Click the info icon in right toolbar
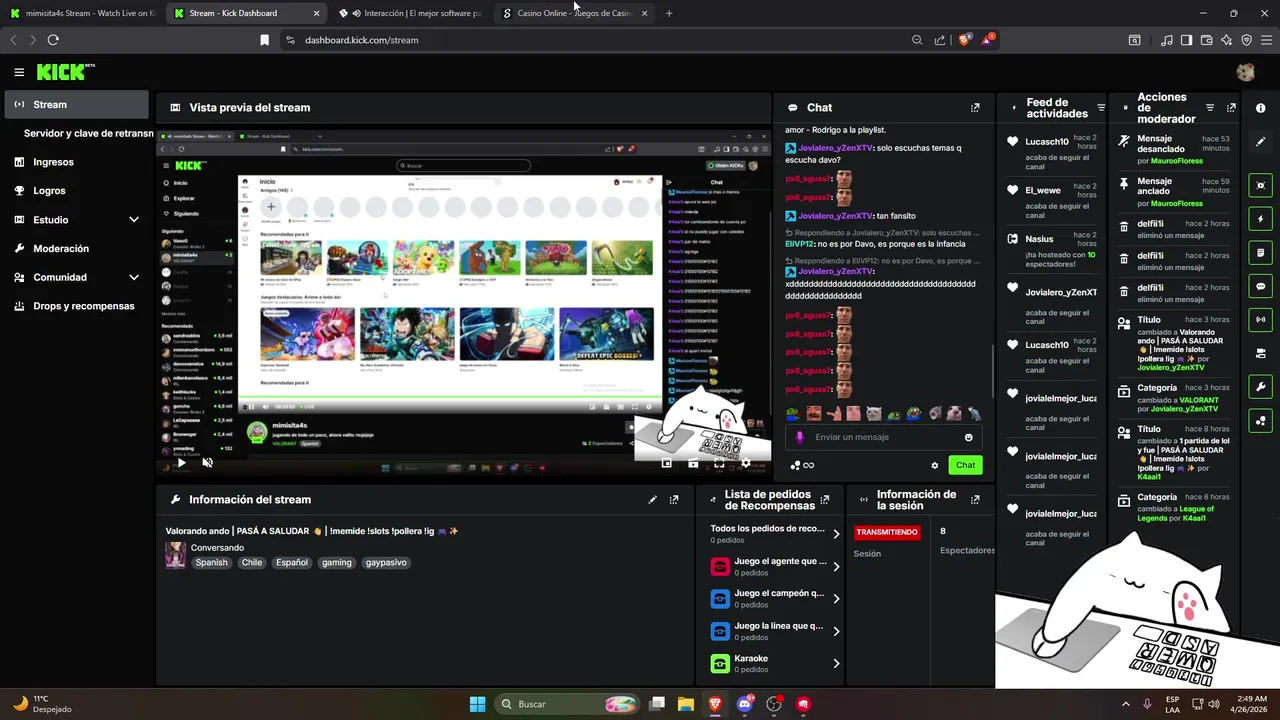The width and height of the screenshot is (1280, 720). 1260,108
